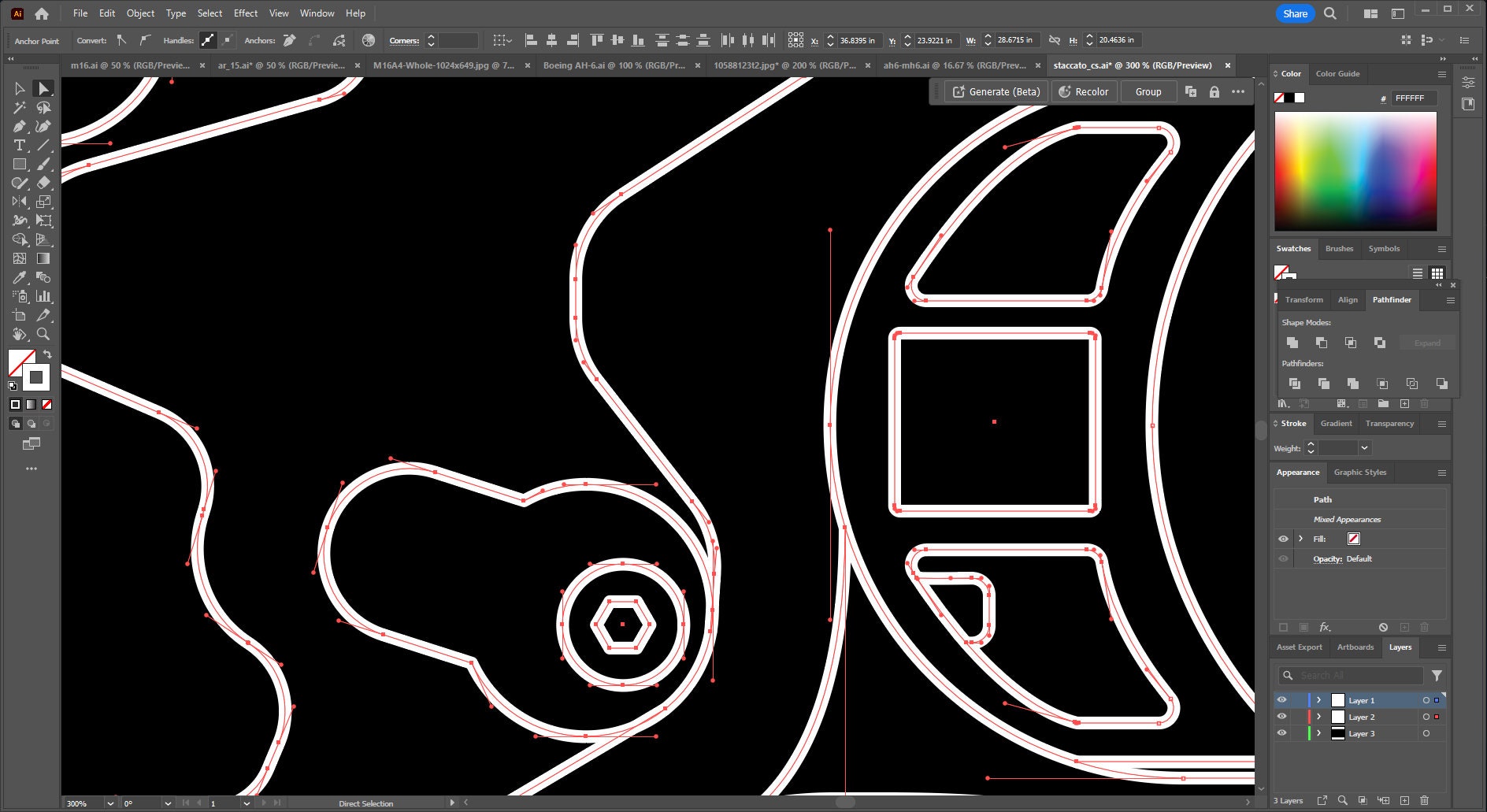Pick a color from the color spectrum

(1355, 169)
